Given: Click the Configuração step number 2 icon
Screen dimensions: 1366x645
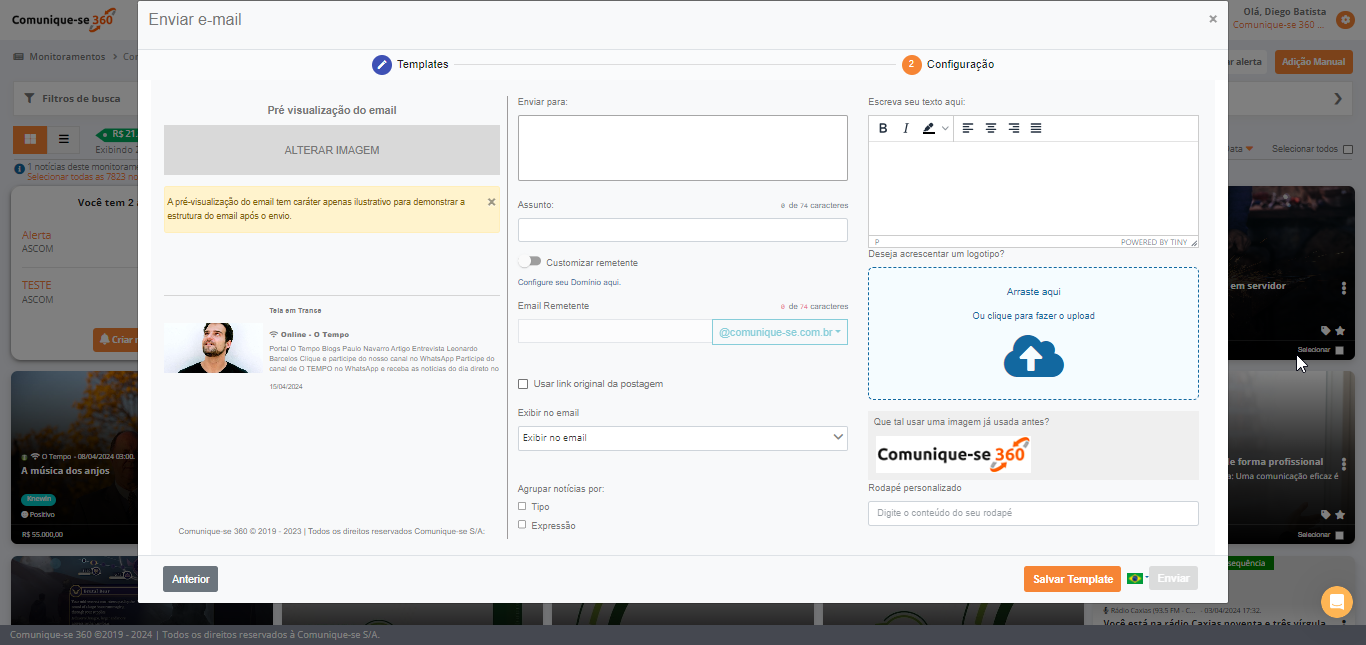Looking at the screenshot, I should click(911, 64).
